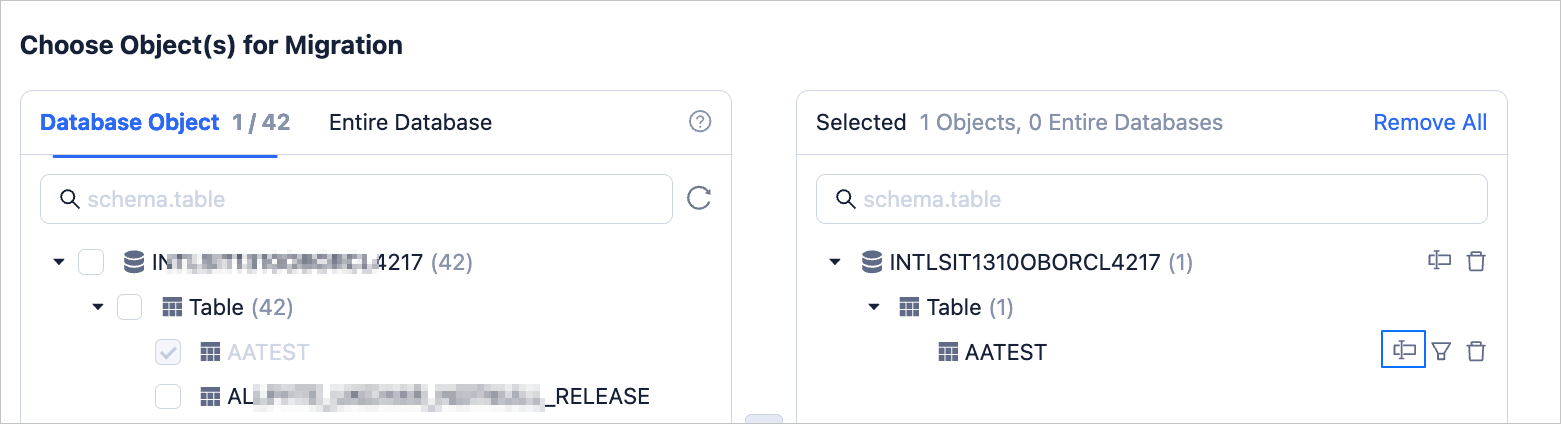The width and height of the screenshot is (1561, 424).
Task: Check the box for the _RELEASE table
Action: [x=168, y=396]
